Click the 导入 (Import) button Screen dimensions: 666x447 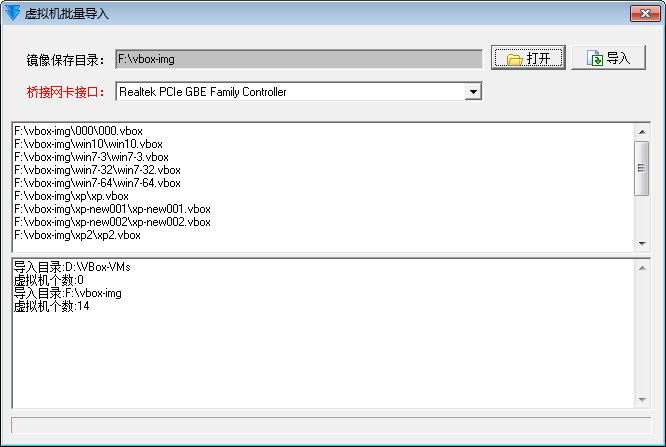(x=609, y=57)
